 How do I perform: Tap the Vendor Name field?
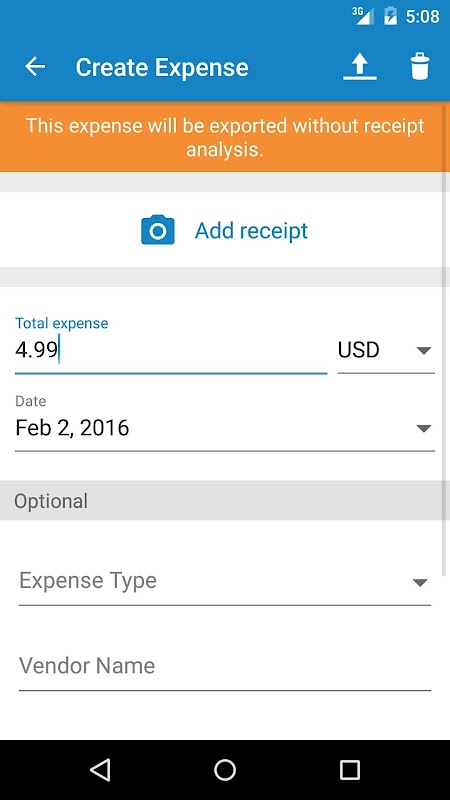coord(224,666)
